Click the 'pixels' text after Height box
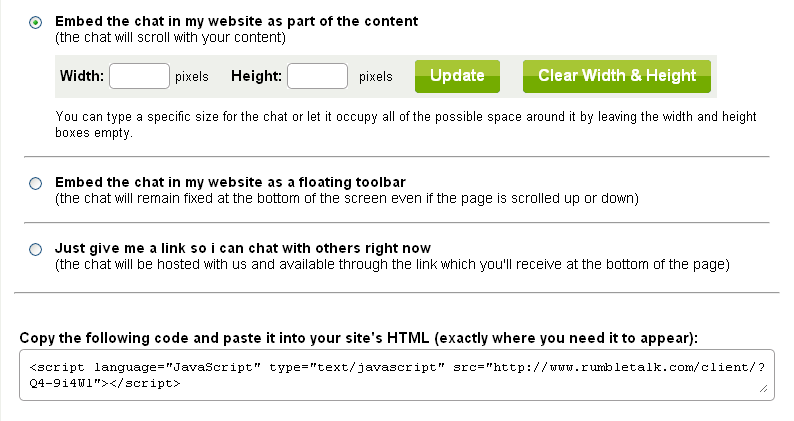794x421 pixels. pyautogui.click(x=376, y=76)
